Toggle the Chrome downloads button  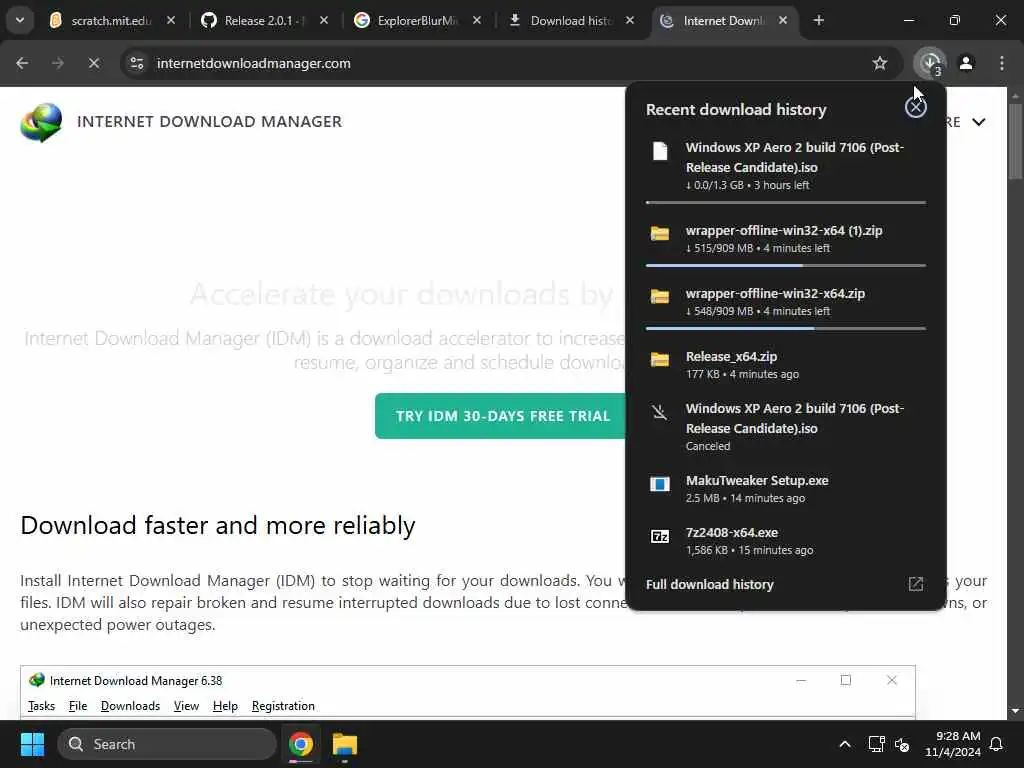[930, 63]
